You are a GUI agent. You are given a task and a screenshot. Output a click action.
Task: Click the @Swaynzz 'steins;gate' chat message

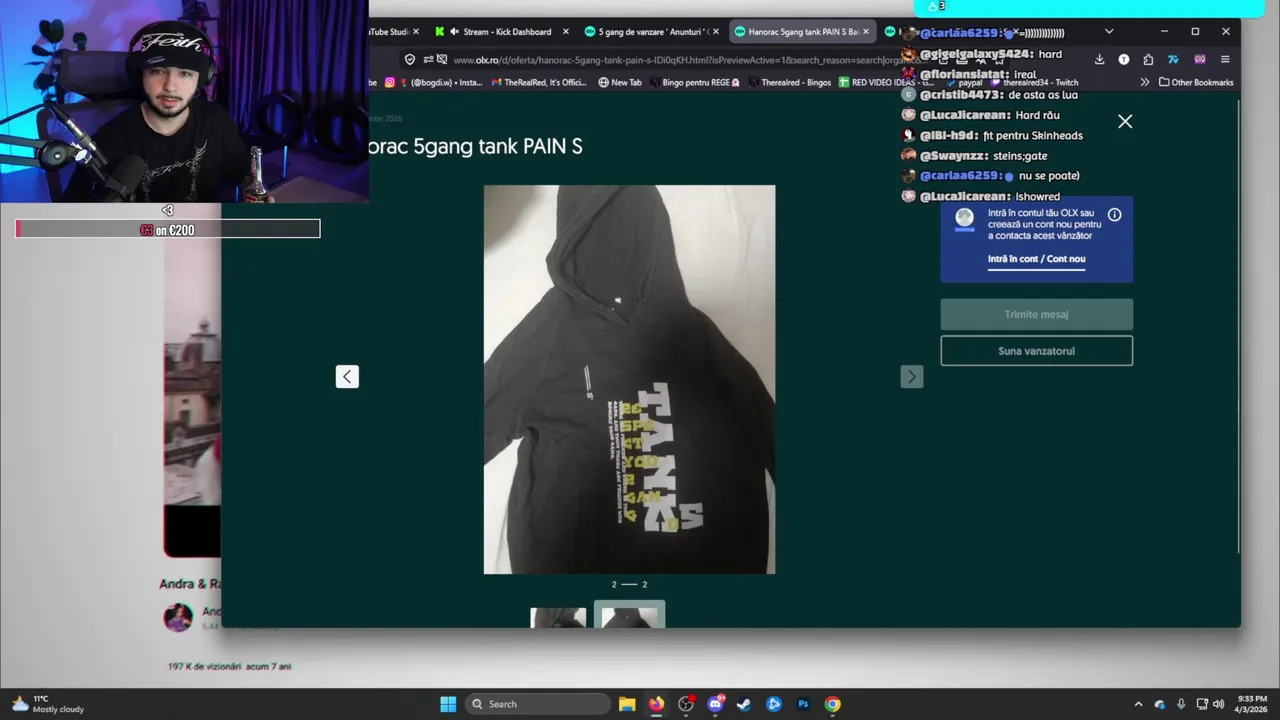pyautogui.click(x=973, y=156)
